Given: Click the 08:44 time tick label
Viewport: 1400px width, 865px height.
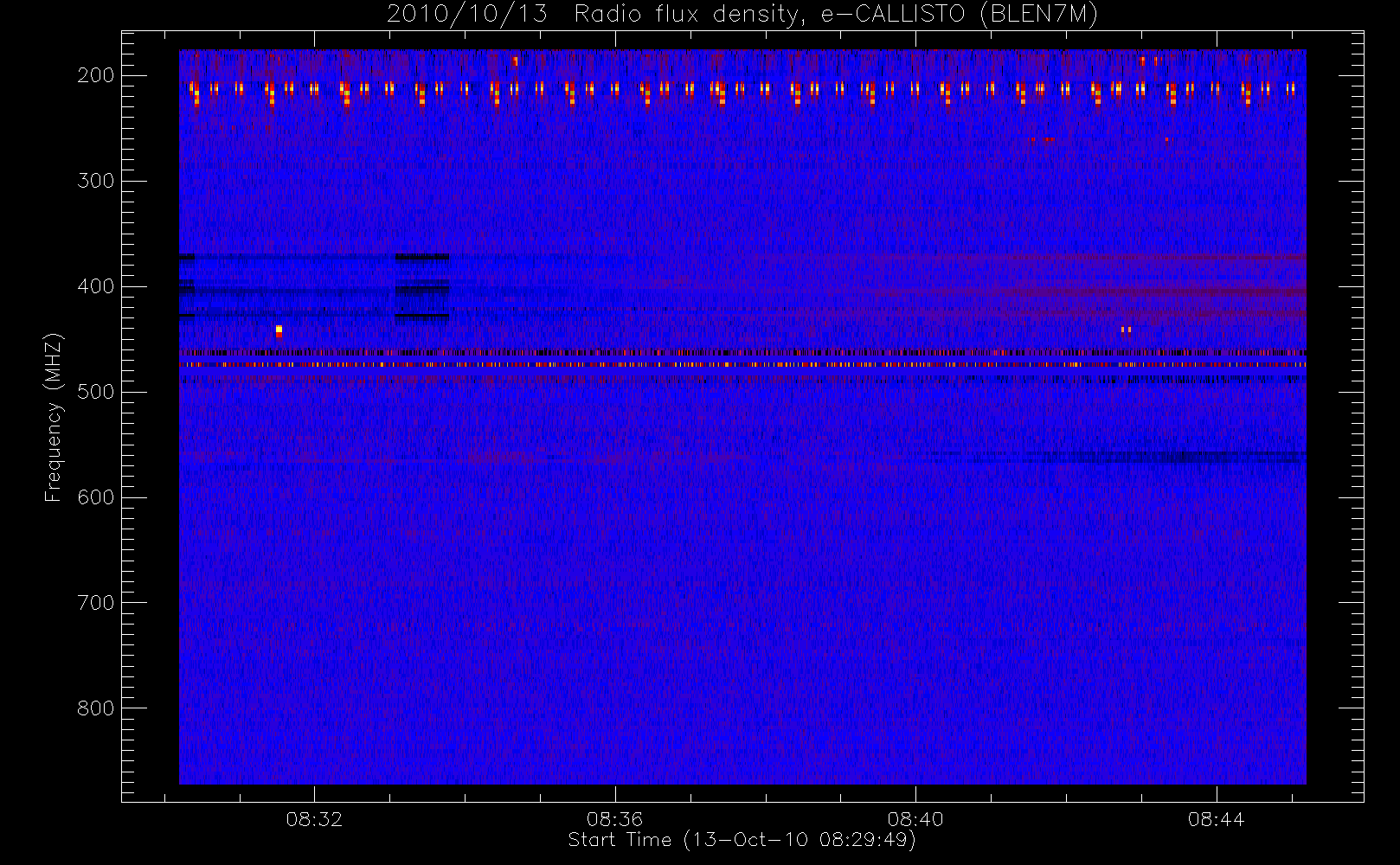Looking at the screenshot, I should point(1216,818).
